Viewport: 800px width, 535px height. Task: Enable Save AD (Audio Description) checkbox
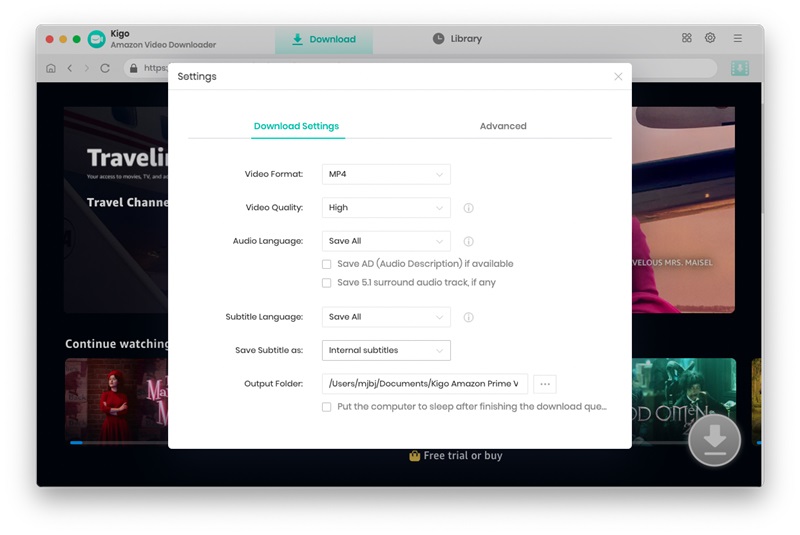coord(326,264)
